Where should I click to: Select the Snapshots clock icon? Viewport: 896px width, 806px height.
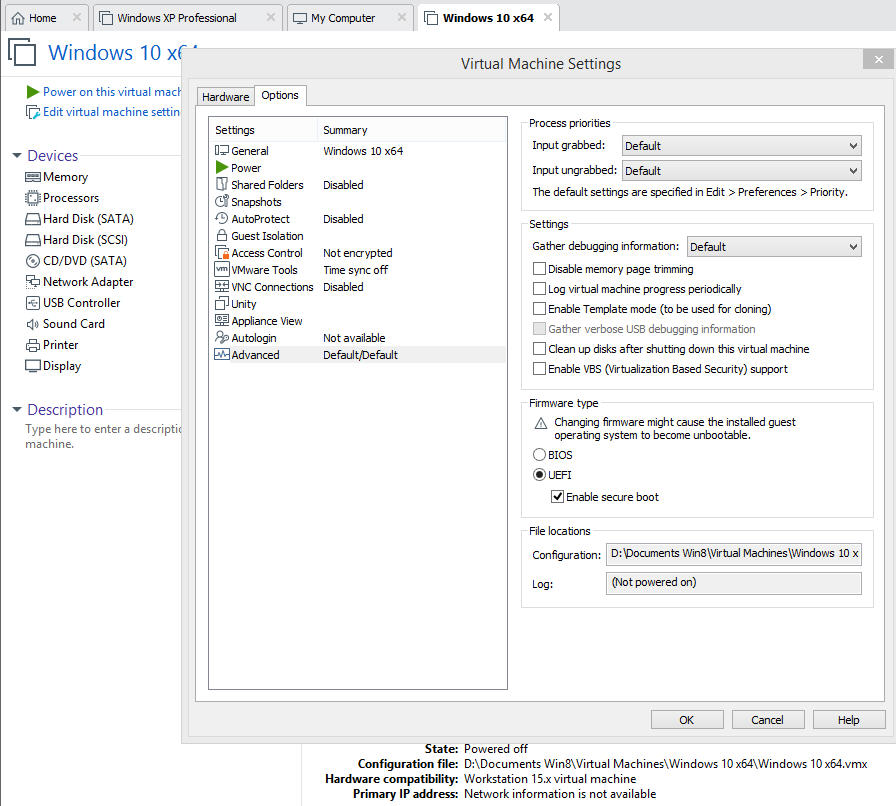point(222,202)
